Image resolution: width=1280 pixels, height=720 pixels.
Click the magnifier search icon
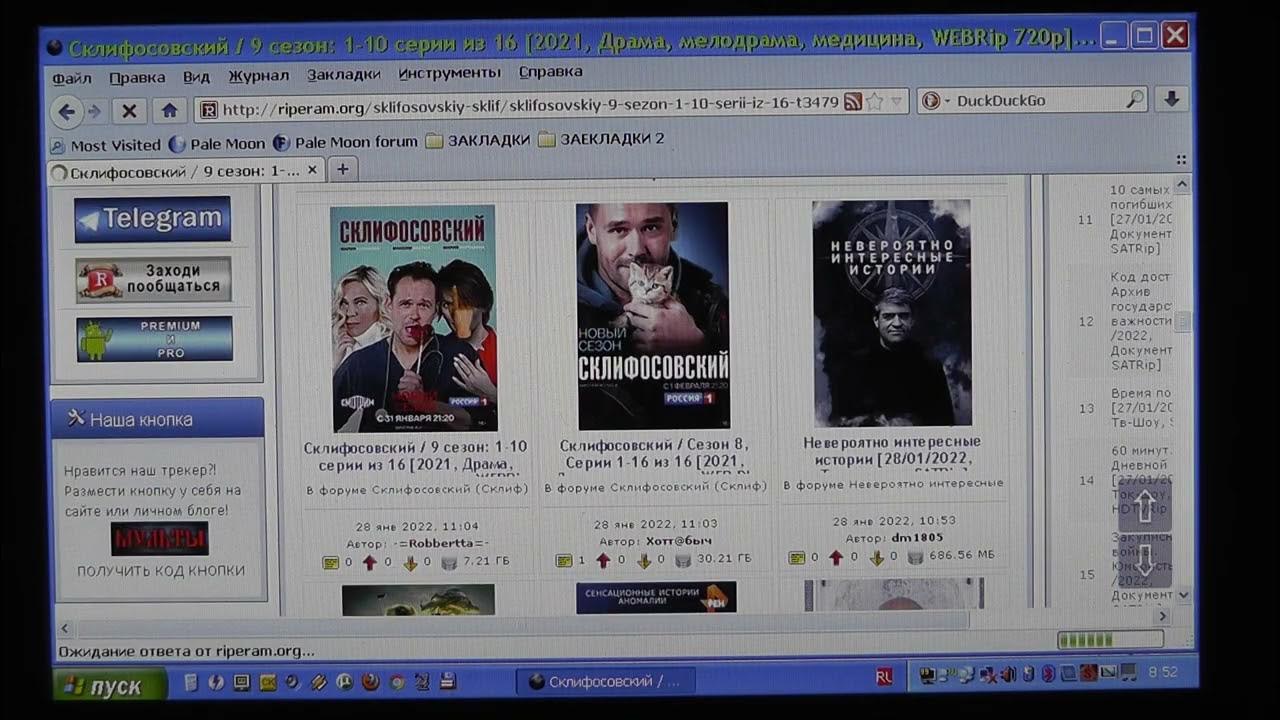[1134, 100]
